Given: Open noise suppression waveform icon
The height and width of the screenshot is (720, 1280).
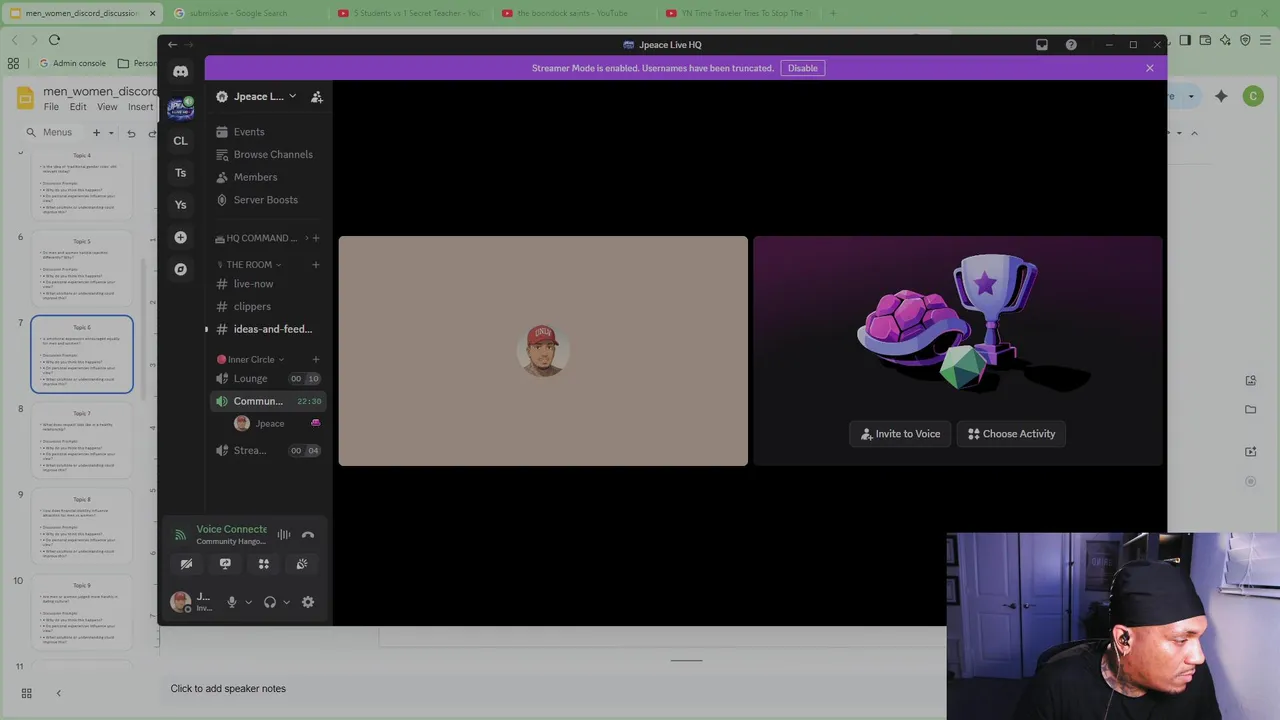Looking at the screenshot, I should coord(284,535).
